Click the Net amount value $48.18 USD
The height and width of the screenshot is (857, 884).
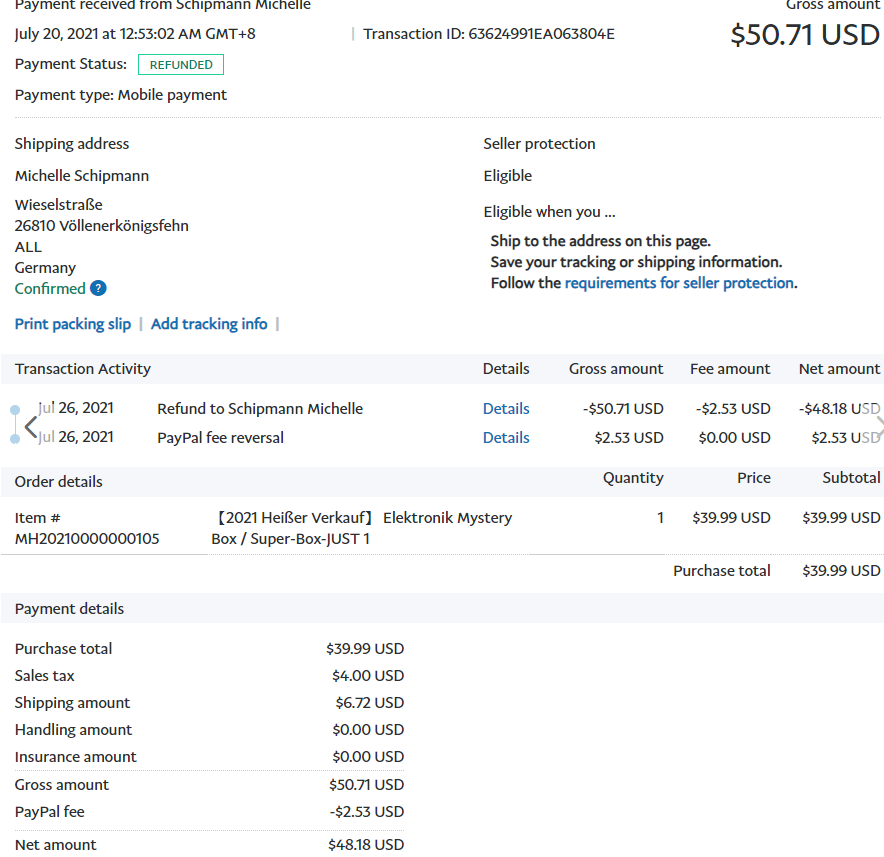pos(365,845)
